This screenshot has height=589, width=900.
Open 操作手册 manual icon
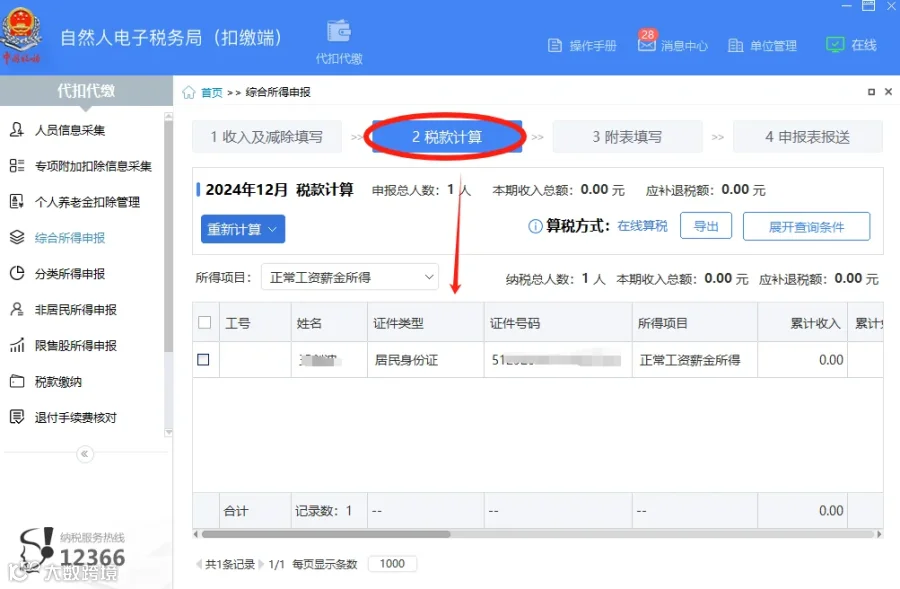point(555,45)
